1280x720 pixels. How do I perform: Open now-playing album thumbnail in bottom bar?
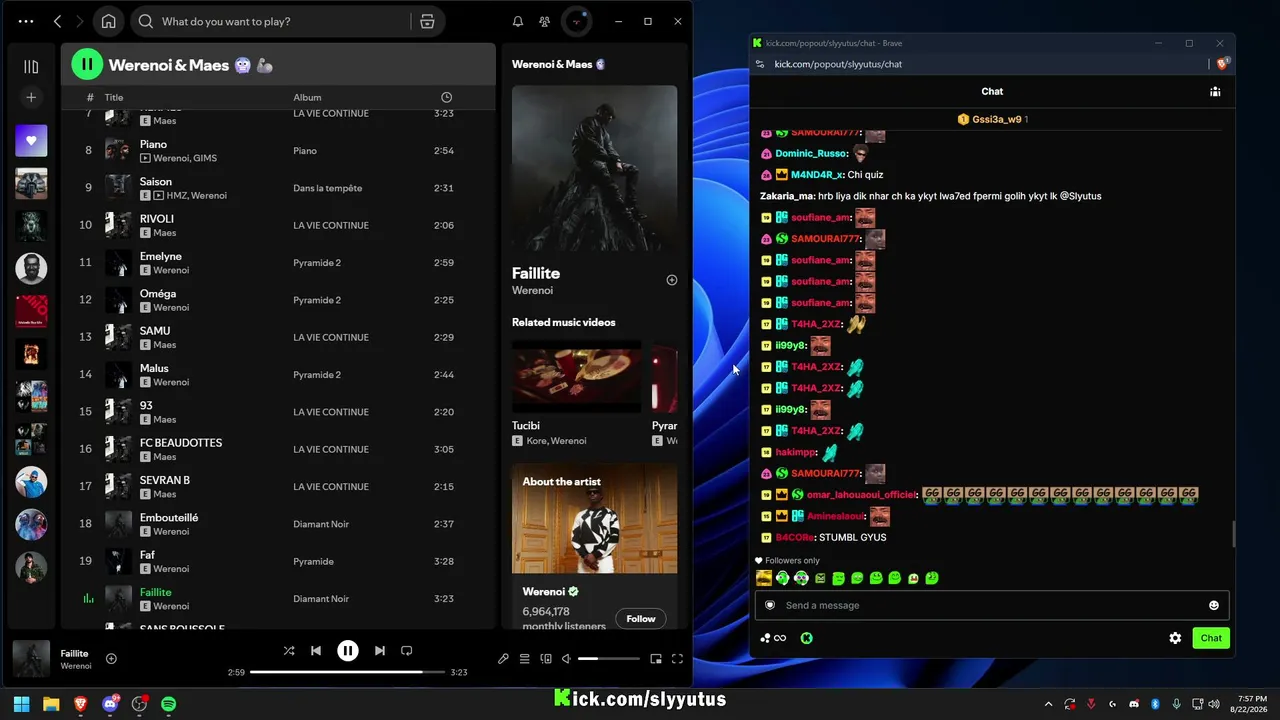coord(31,659)
